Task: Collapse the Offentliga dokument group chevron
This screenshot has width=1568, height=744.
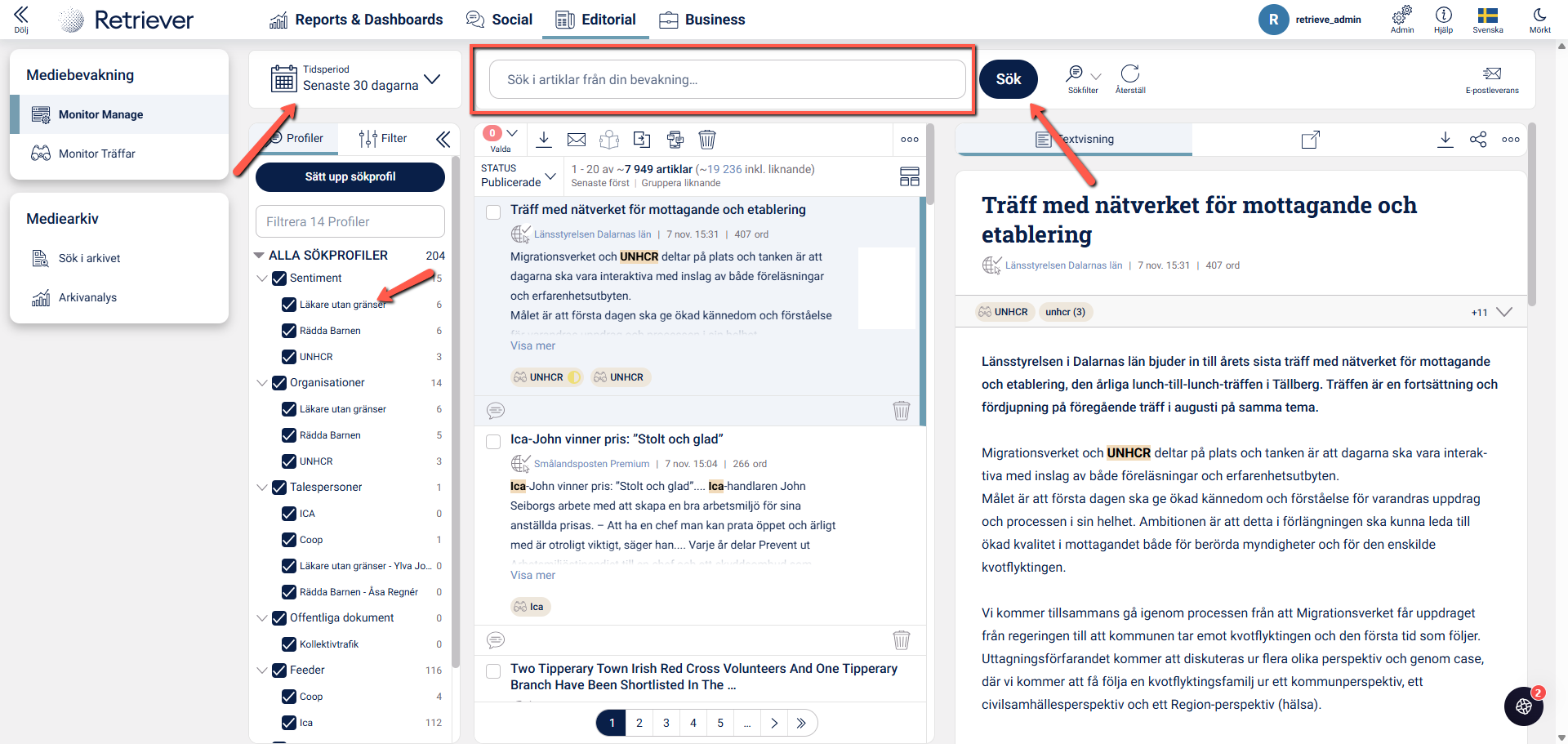Action: 262,618
